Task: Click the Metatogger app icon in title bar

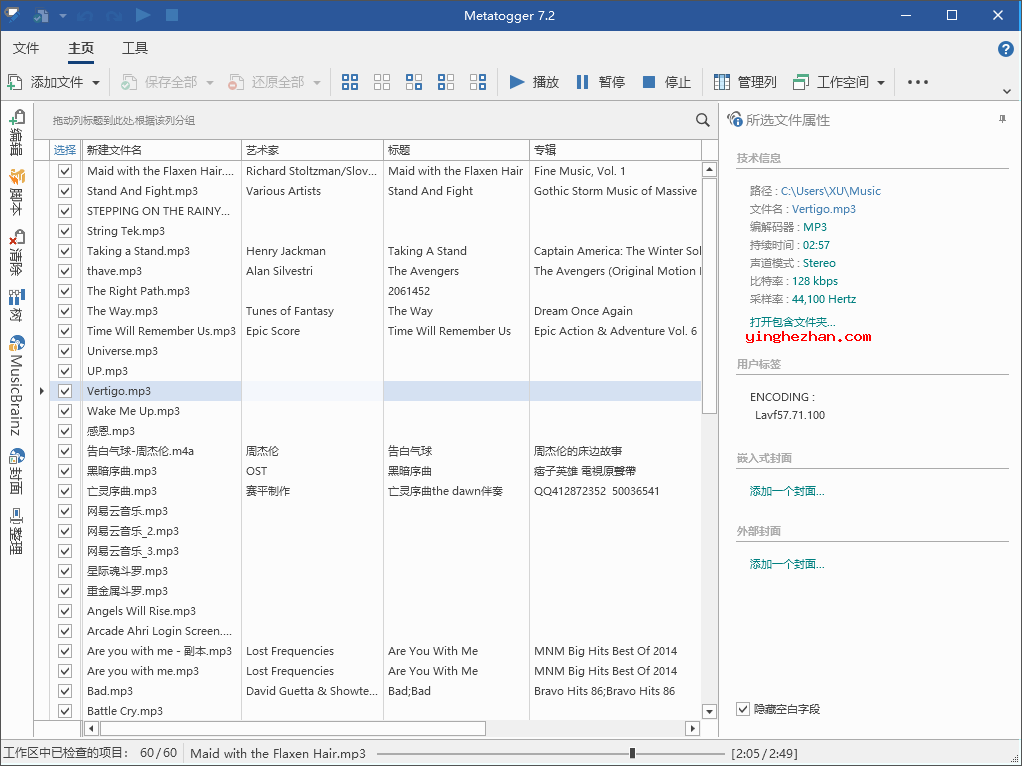Action: (x=12, y=15)
